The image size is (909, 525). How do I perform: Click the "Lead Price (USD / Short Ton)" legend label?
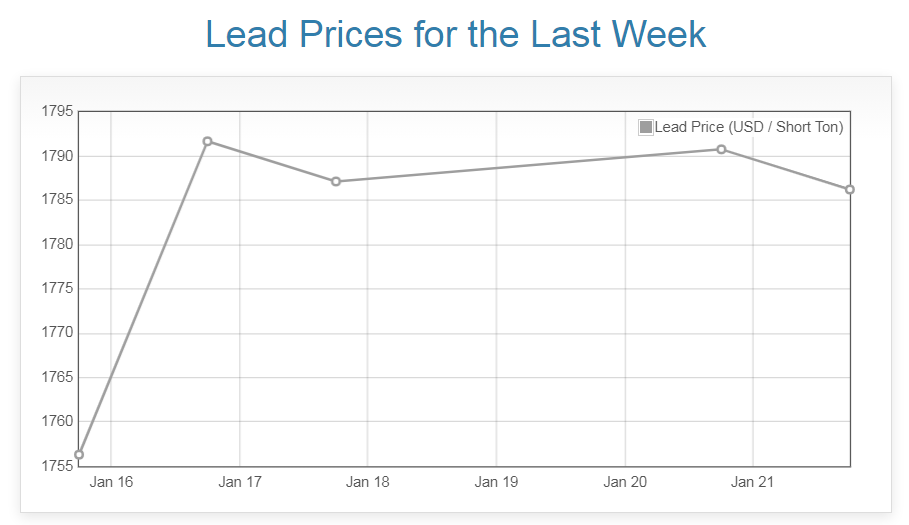[x=748, y=127]
